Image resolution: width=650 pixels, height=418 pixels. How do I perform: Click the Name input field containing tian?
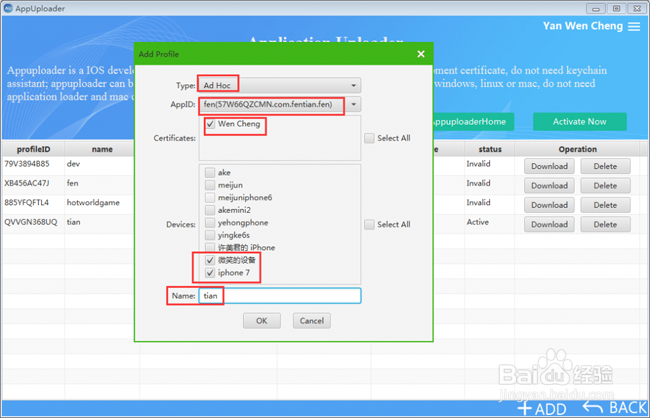(x=280, y=296)
